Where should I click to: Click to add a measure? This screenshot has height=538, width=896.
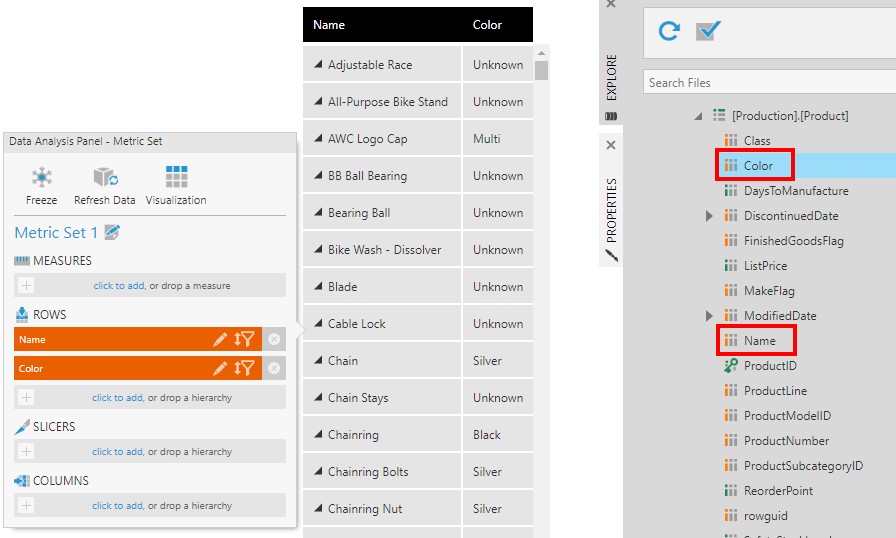pos(118,286)
